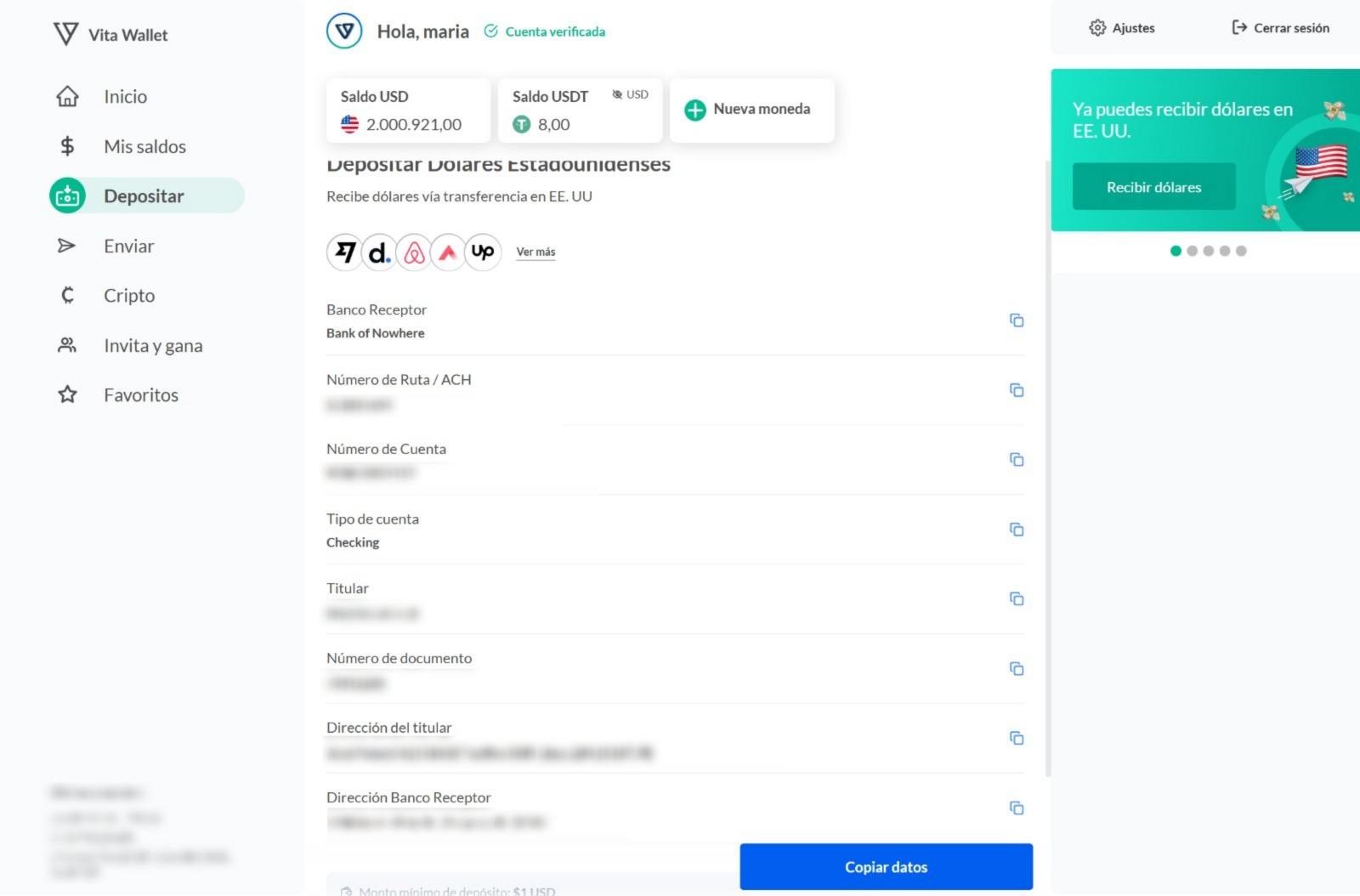Screen dimensions: 1360x896
Task: Click the Vita Wallet logo
Action: (65, 34)
